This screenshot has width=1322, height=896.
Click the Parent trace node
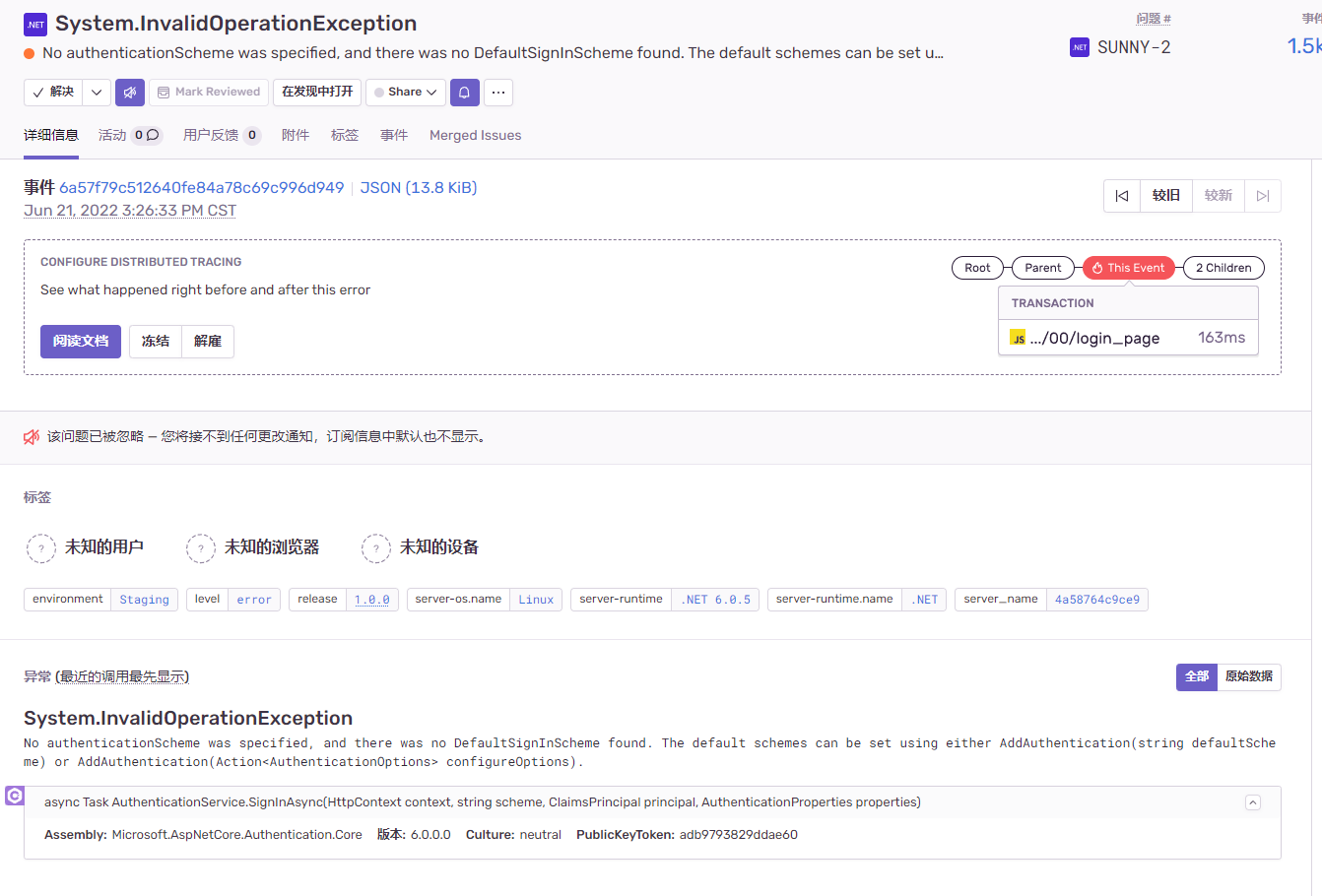click(1043, 268)
